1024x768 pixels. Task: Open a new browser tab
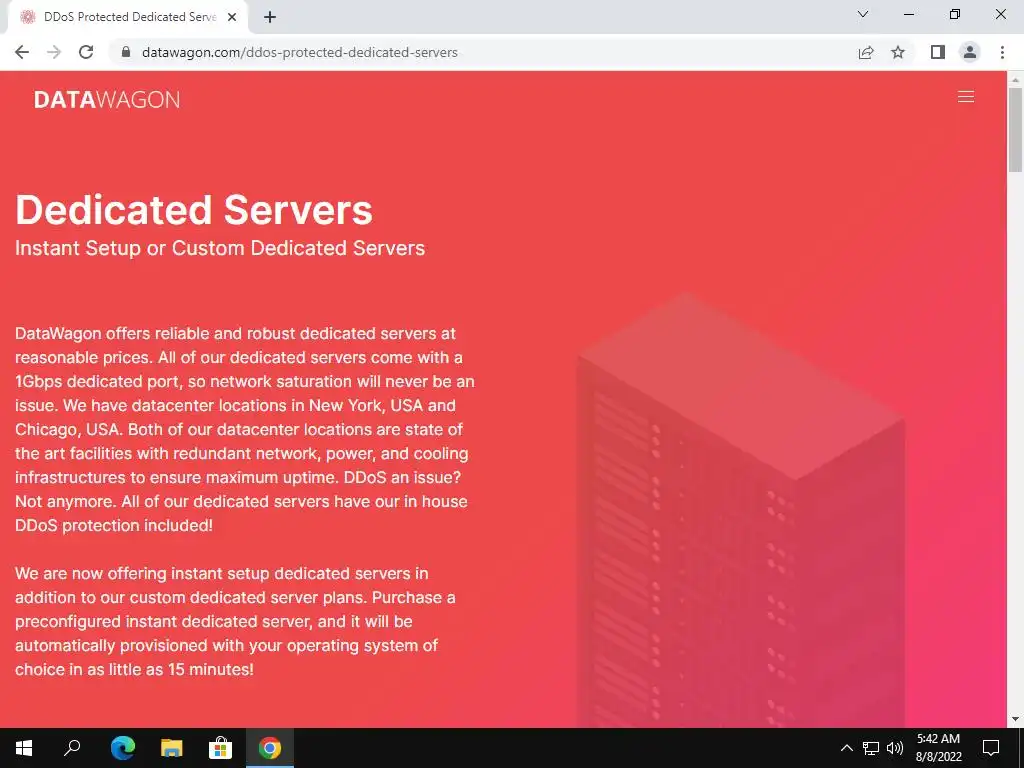270,17
